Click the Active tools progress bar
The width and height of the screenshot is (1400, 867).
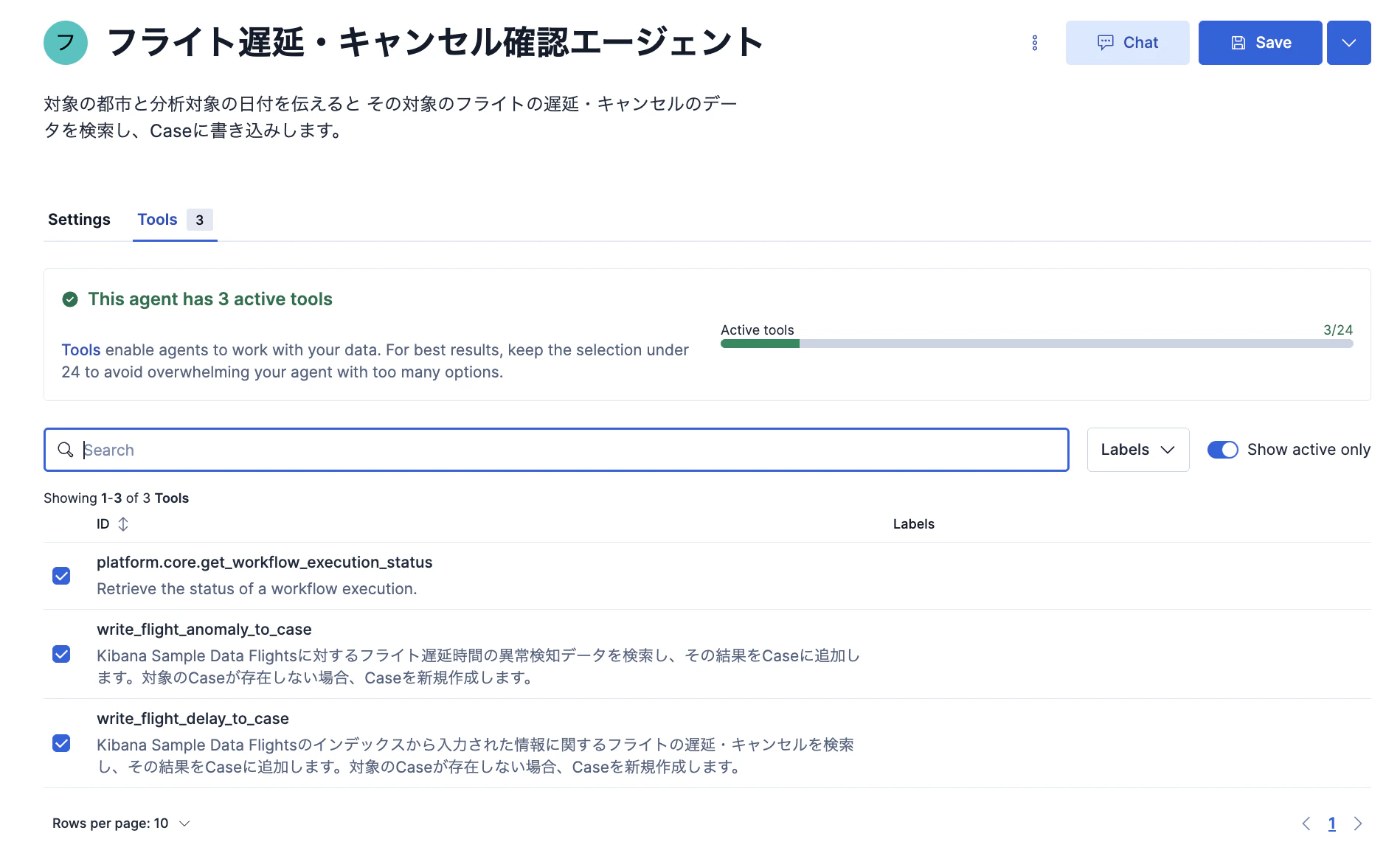pyautogui.click(x=1036, y=344)
